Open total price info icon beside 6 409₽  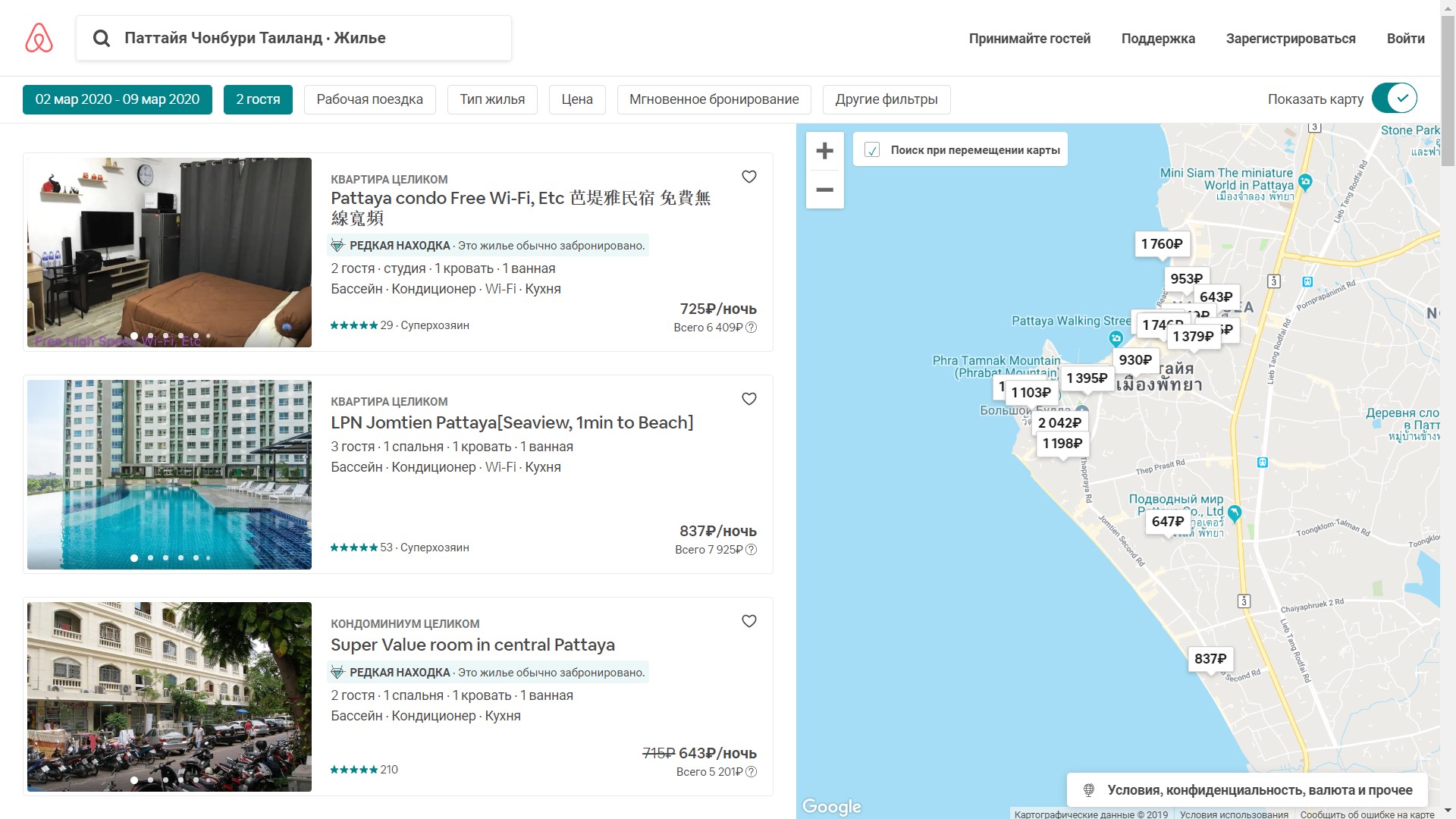pyautogui.click(x=751, y=328)
